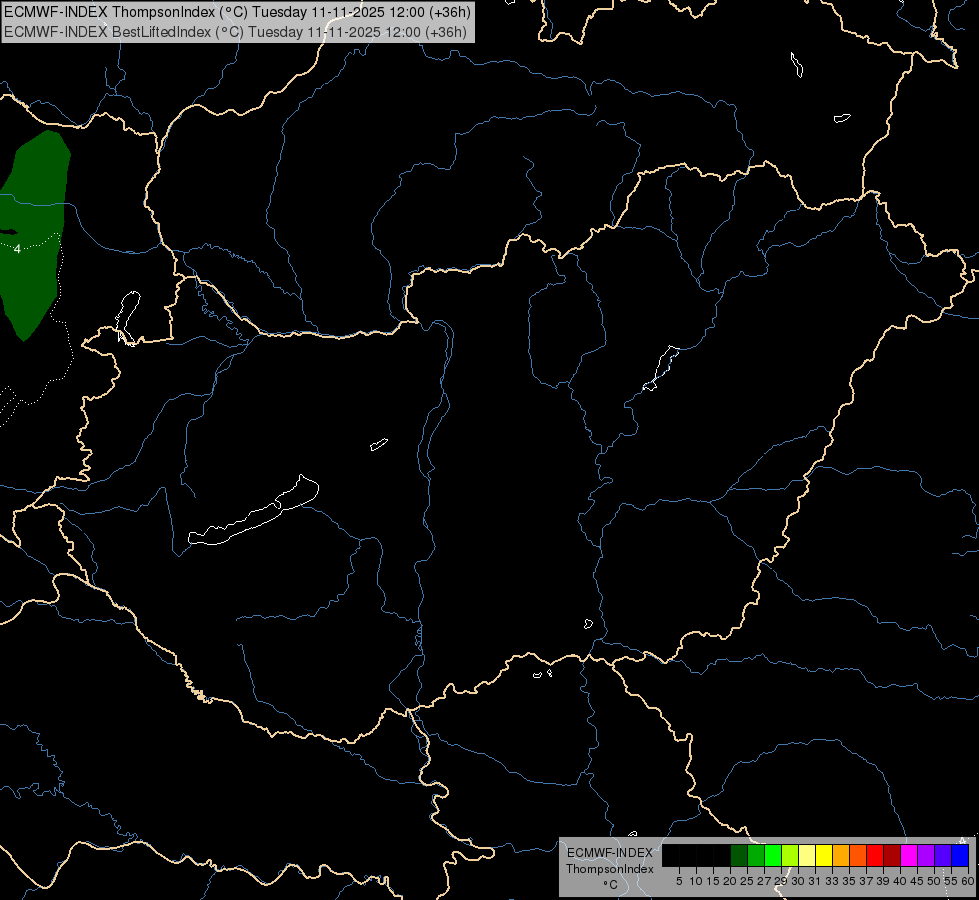Click the ThompsonIndex title line at top
The width and height of the screenshot is (979, 900).
(237, 11)
